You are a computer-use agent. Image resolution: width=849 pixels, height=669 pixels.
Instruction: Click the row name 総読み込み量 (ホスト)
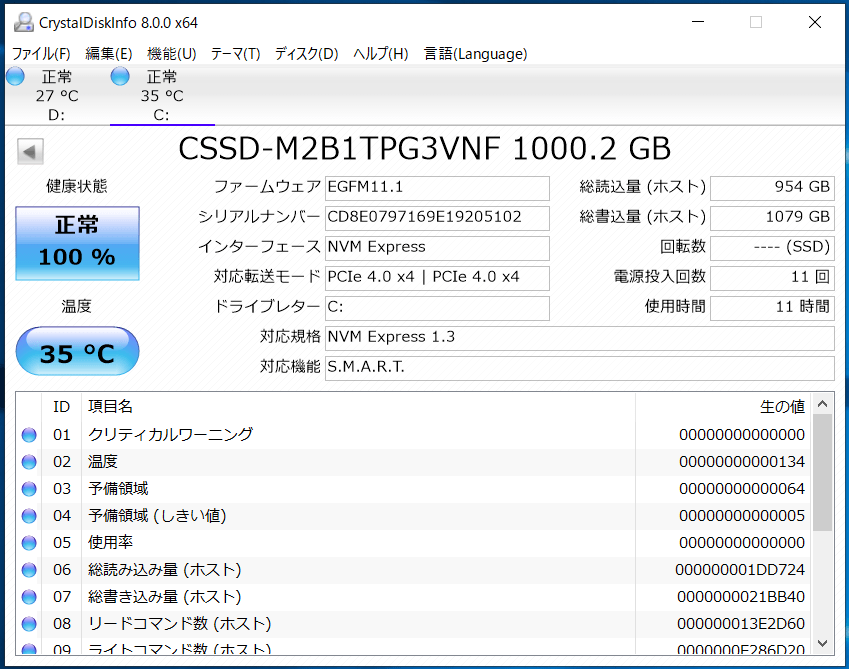[165, 570]
